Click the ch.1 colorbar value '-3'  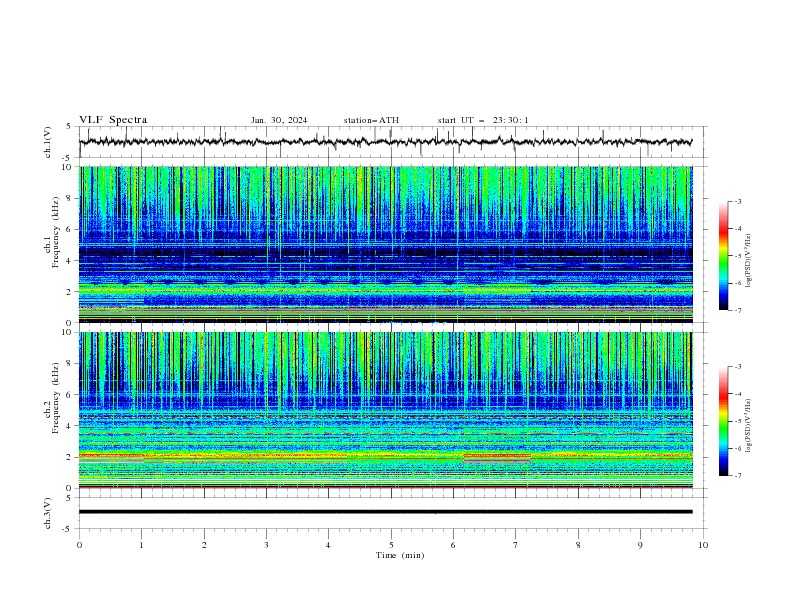[x=737, y=201]
